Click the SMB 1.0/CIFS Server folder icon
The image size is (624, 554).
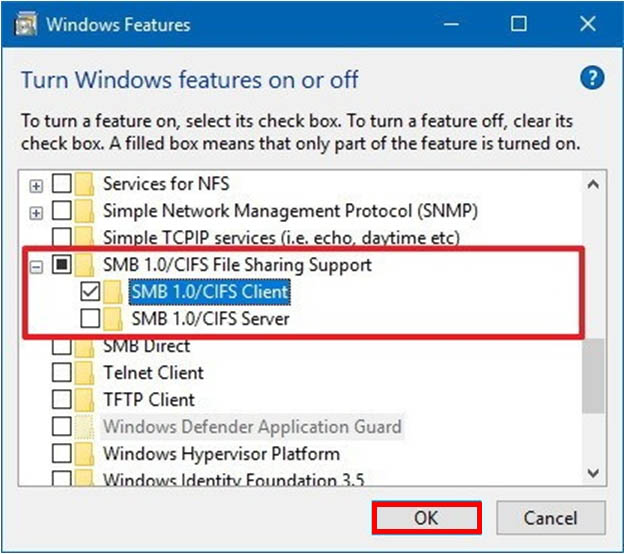(x=116, y=319)
